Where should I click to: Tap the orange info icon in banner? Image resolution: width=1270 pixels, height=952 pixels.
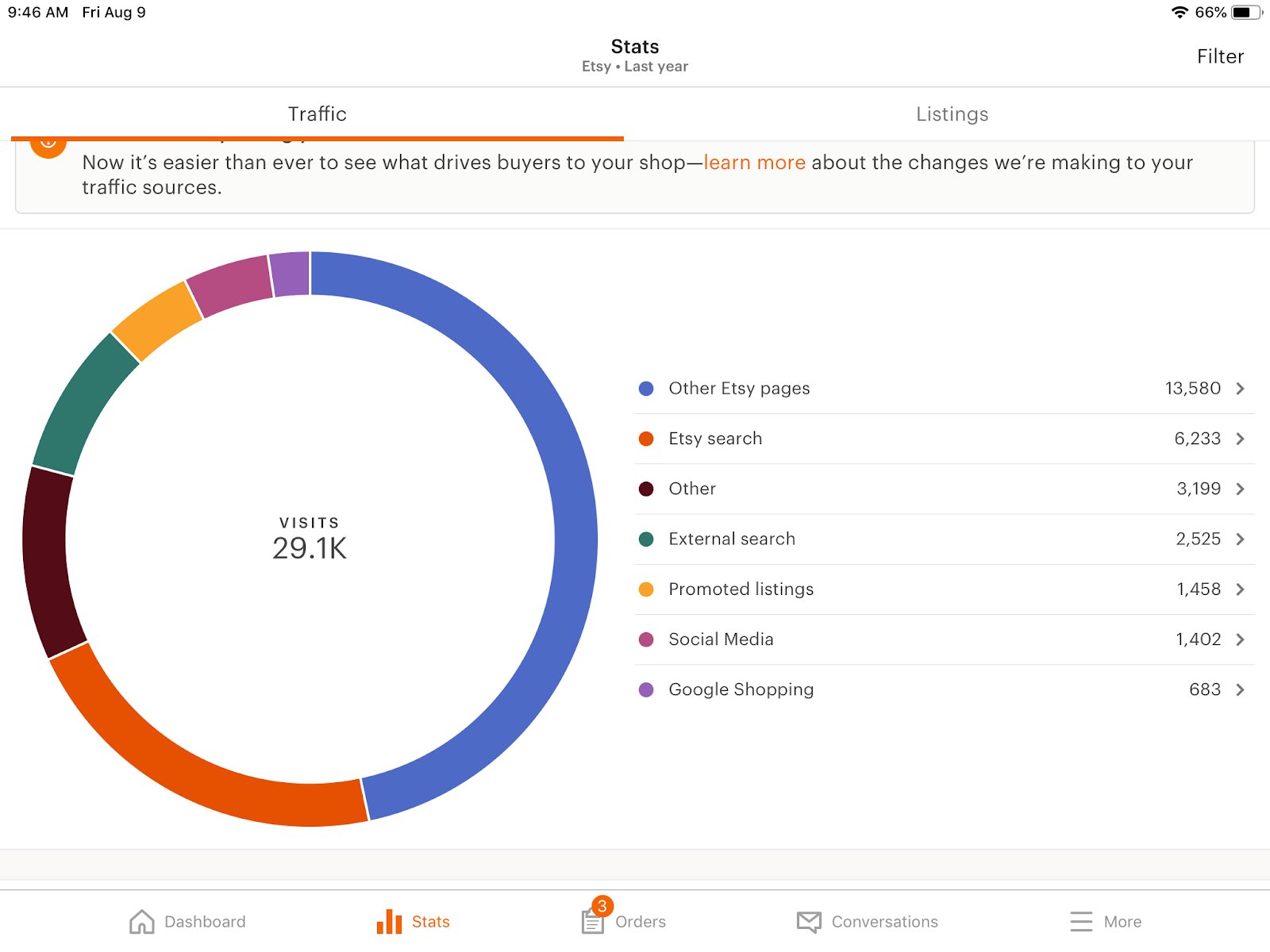pos(48,144)
